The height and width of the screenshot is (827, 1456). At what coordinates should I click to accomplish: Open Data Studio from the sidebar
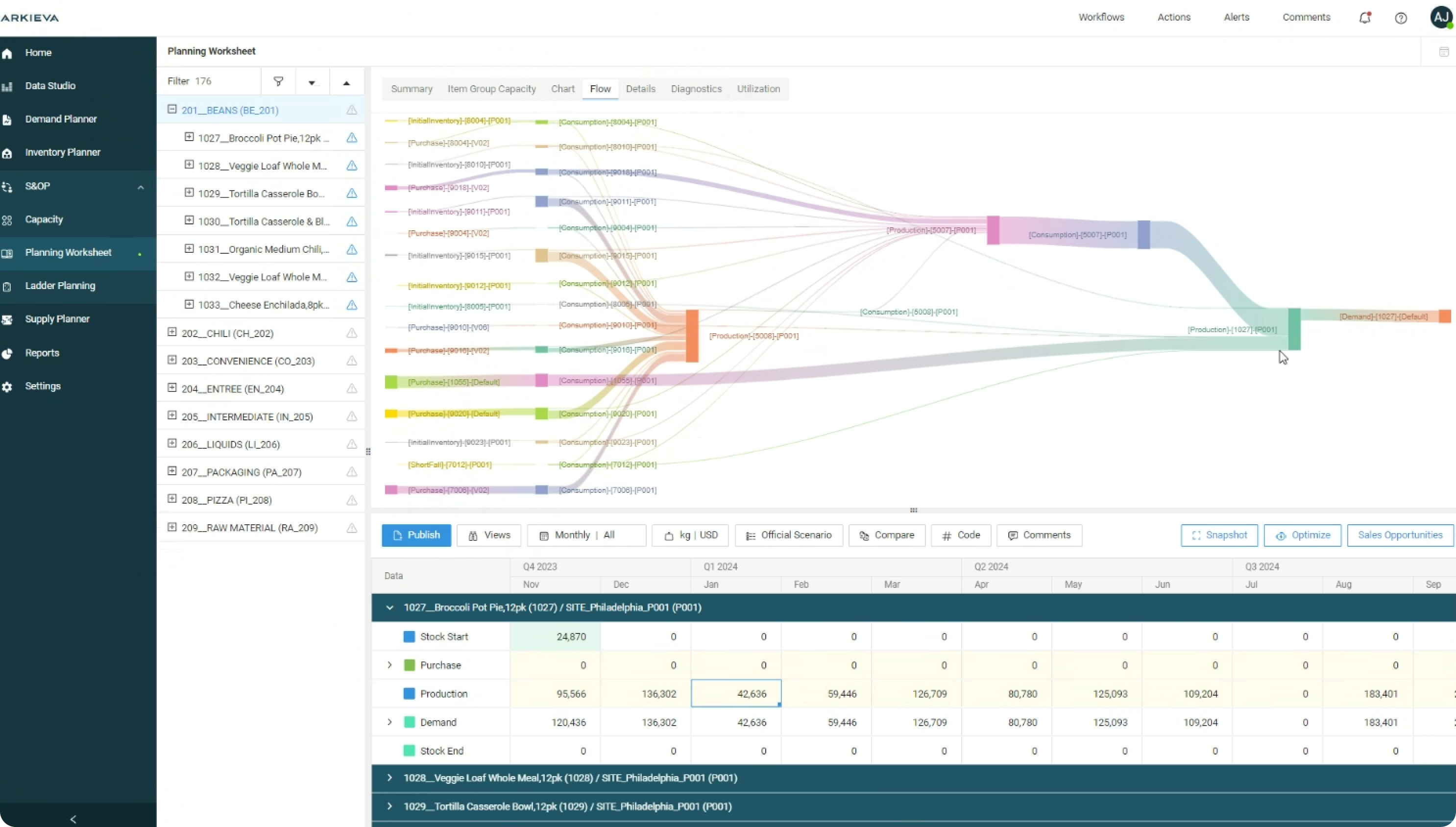click(50, 86)
